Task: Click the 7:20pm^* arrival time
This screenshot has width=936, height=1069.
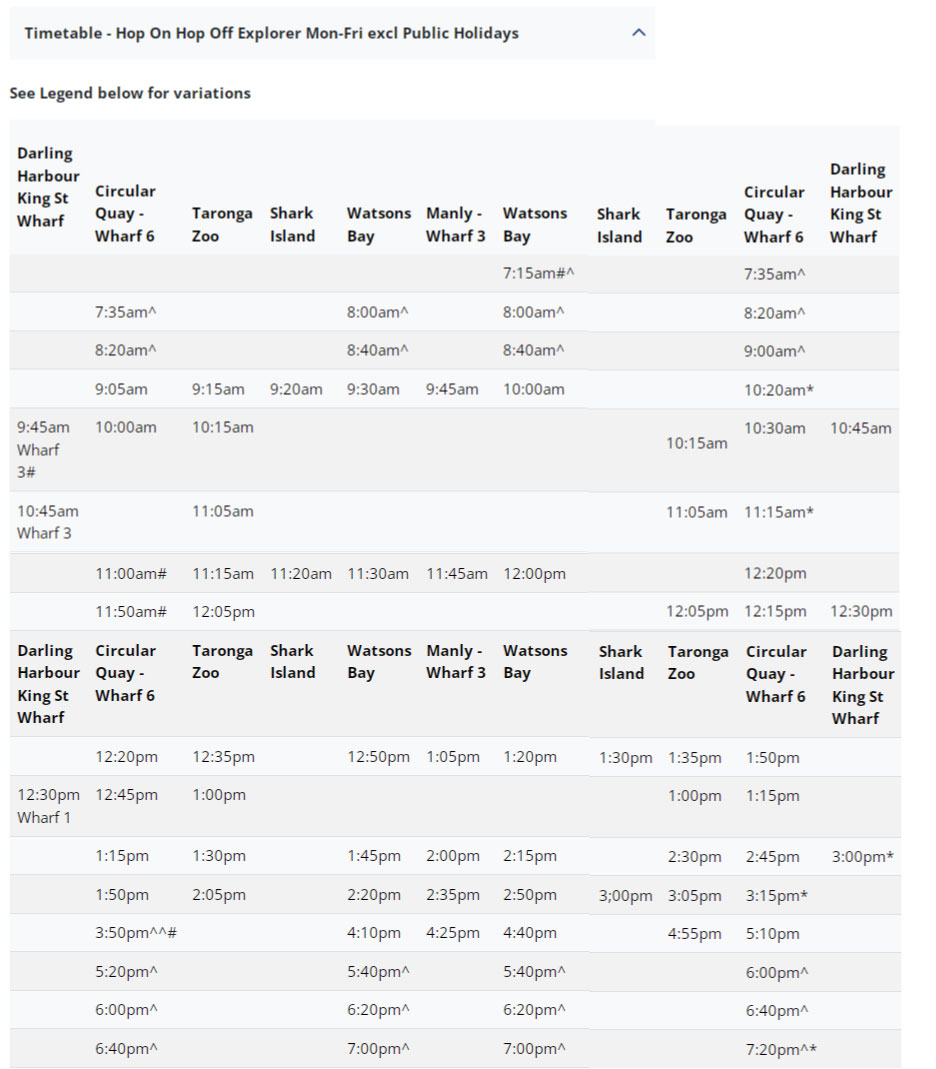Action: 781,1049
